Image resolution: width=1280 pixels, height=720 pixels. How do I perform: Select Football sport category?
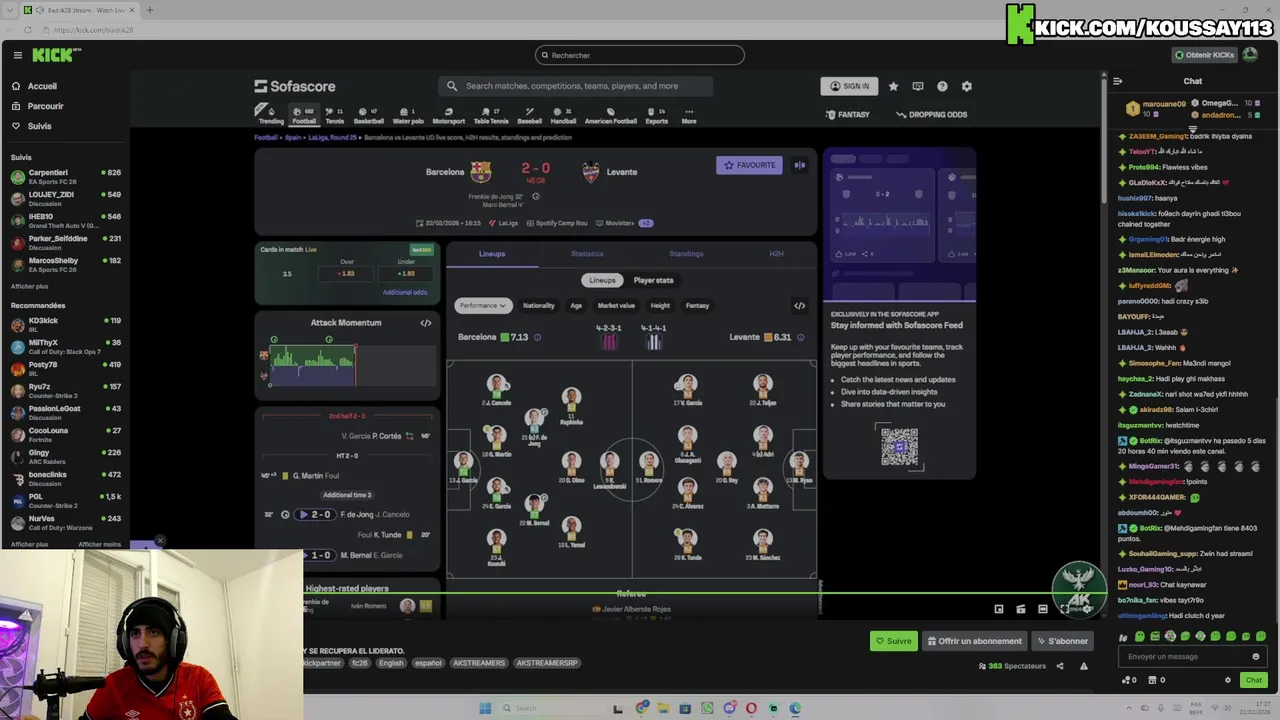tap(304, 115)
